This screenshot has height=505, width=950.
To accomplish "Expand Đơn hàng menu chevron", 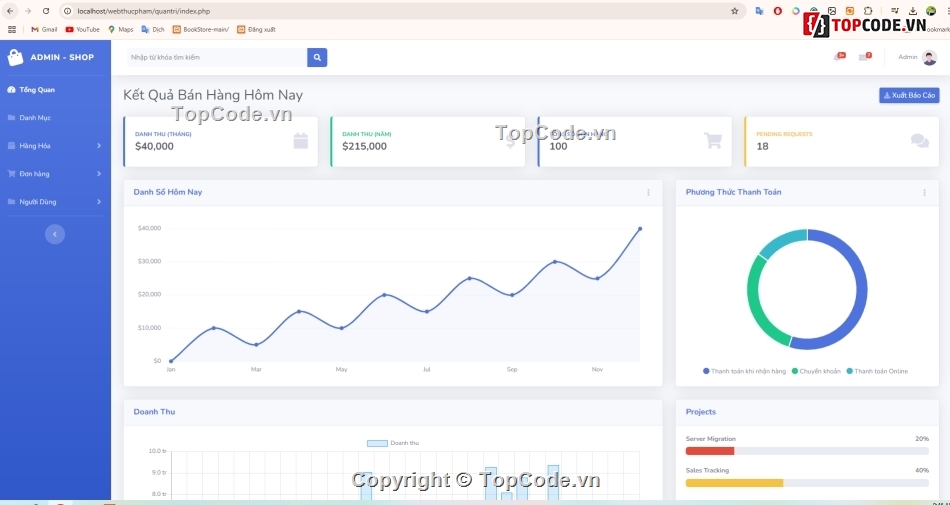I will tap(99, 174).
